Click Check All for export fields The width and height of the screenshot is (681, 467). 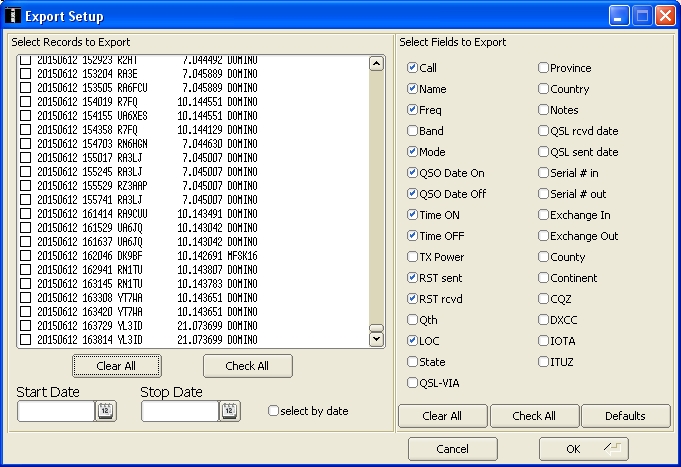(x=534, y=416)
